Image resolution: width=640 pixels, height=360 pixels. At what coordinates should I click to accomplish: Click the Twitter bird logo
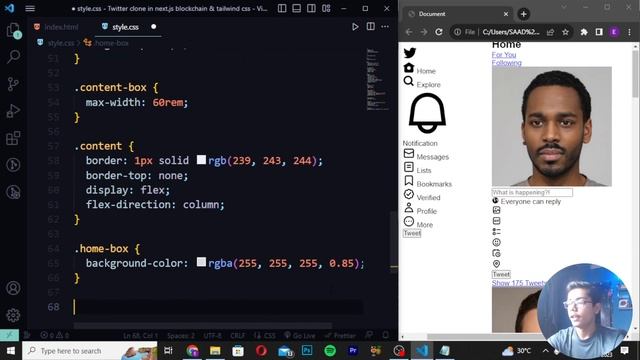pos(410,53)
